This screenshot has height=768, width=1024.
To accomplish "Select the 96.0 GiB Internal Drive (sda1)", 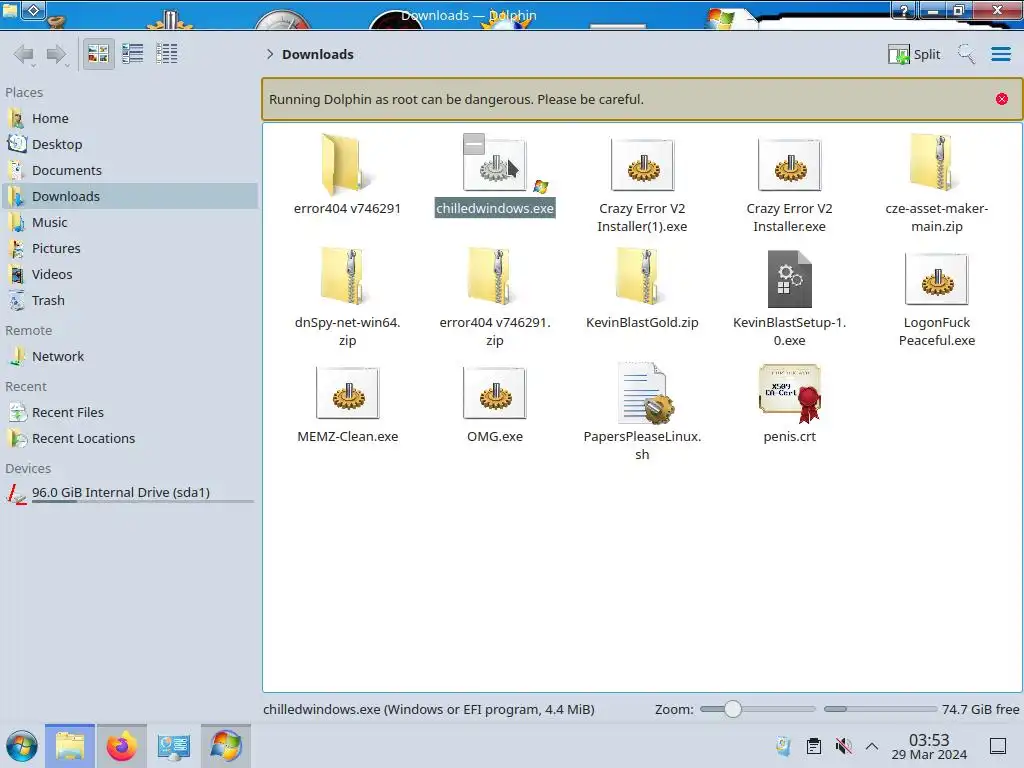I will tap(129, 493).
